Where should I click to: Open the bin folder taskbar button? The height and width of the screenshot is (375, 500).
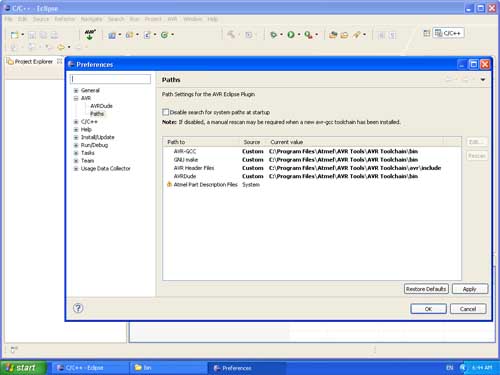click(168, 368)
